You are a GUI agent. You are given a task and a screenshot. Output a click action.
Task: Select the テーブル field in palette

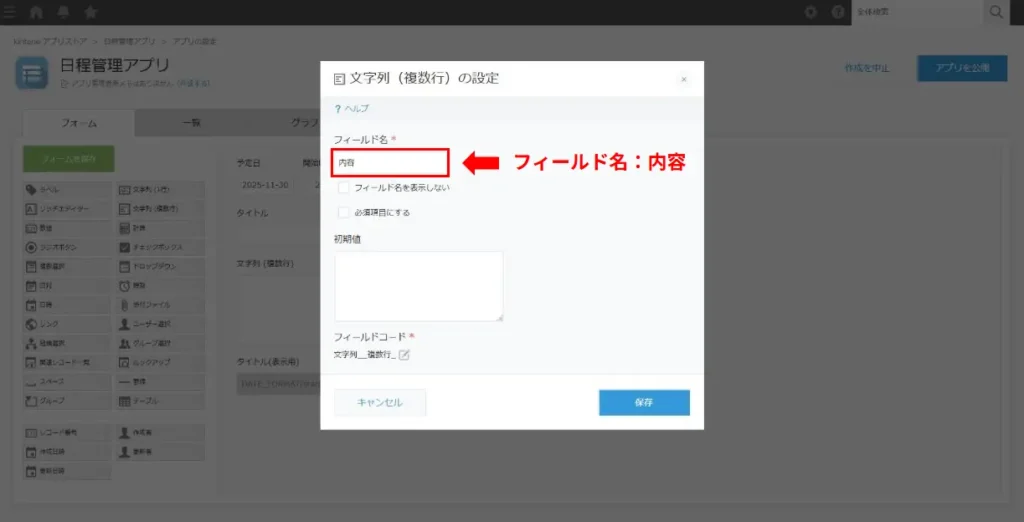coord(161,400)
